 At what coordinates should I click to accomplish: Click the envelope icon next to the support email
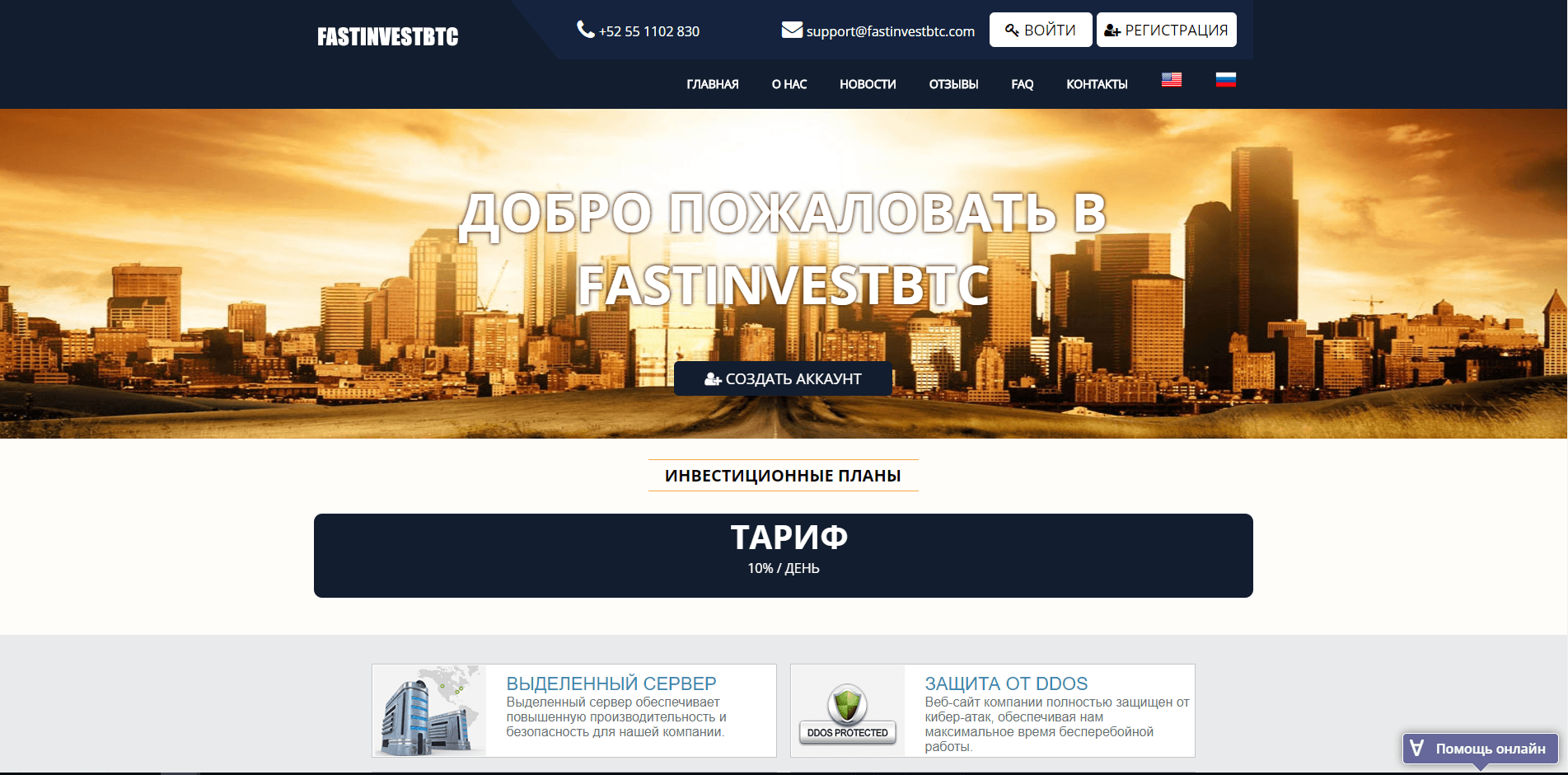click(x=790, y=30)
